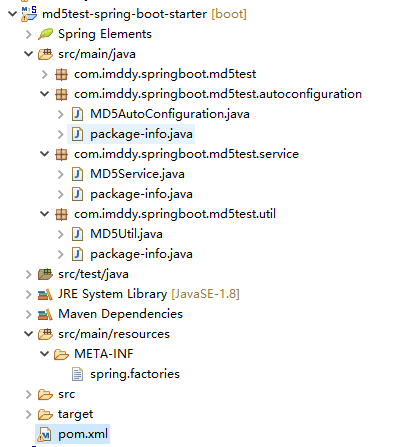Expand the src/test/java folder

tap(29, 274)
